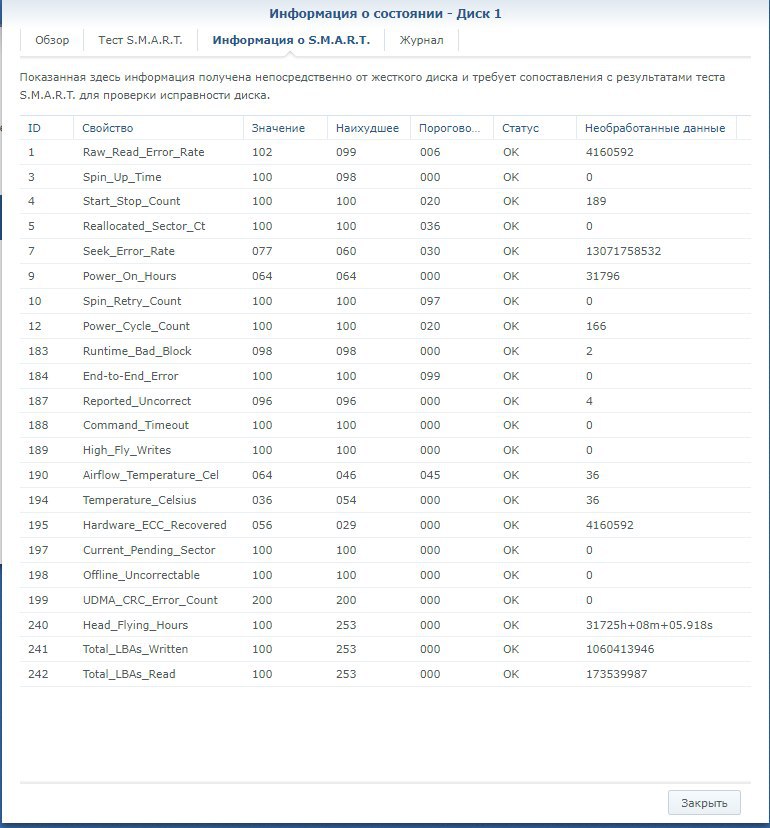
Task: Click threshold 099 in End-to-End_Error row
Action: tap(430, 376)
